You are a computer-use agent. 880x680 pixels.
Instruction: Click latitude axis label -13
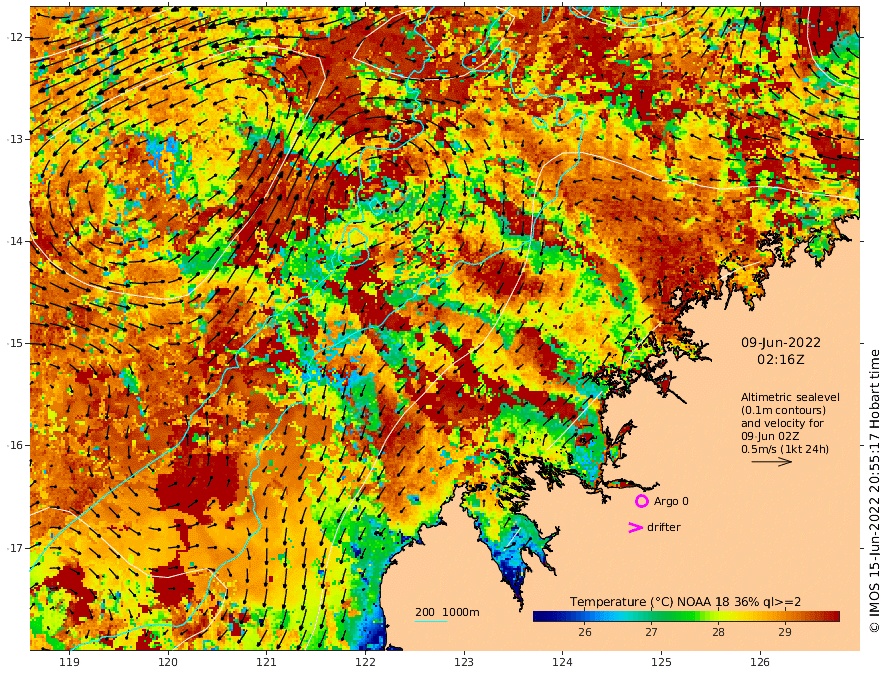(14, 139)
